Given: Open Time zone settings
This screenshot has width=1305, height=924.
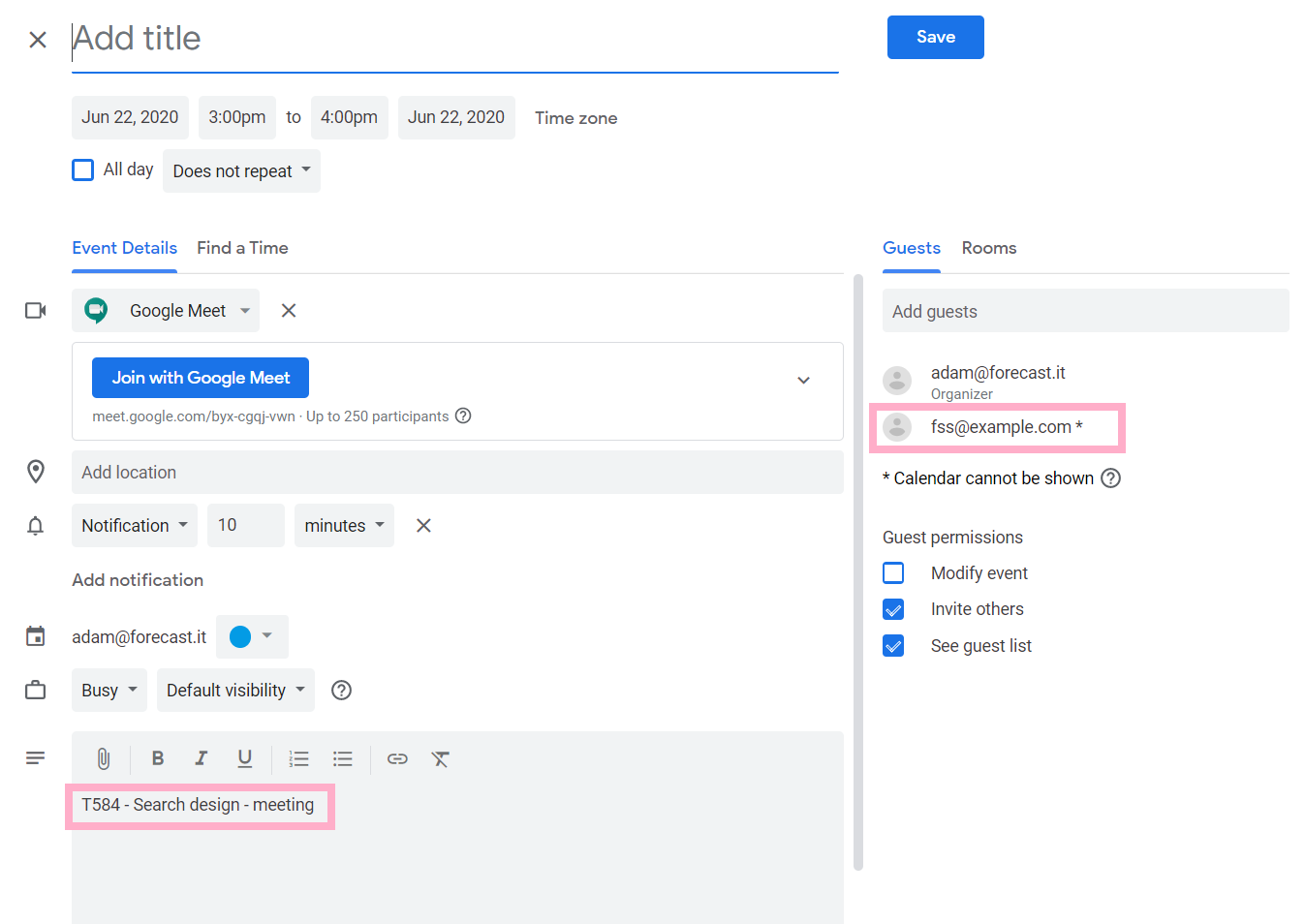Looking at the screenshot, I should (x=576, y=117).
